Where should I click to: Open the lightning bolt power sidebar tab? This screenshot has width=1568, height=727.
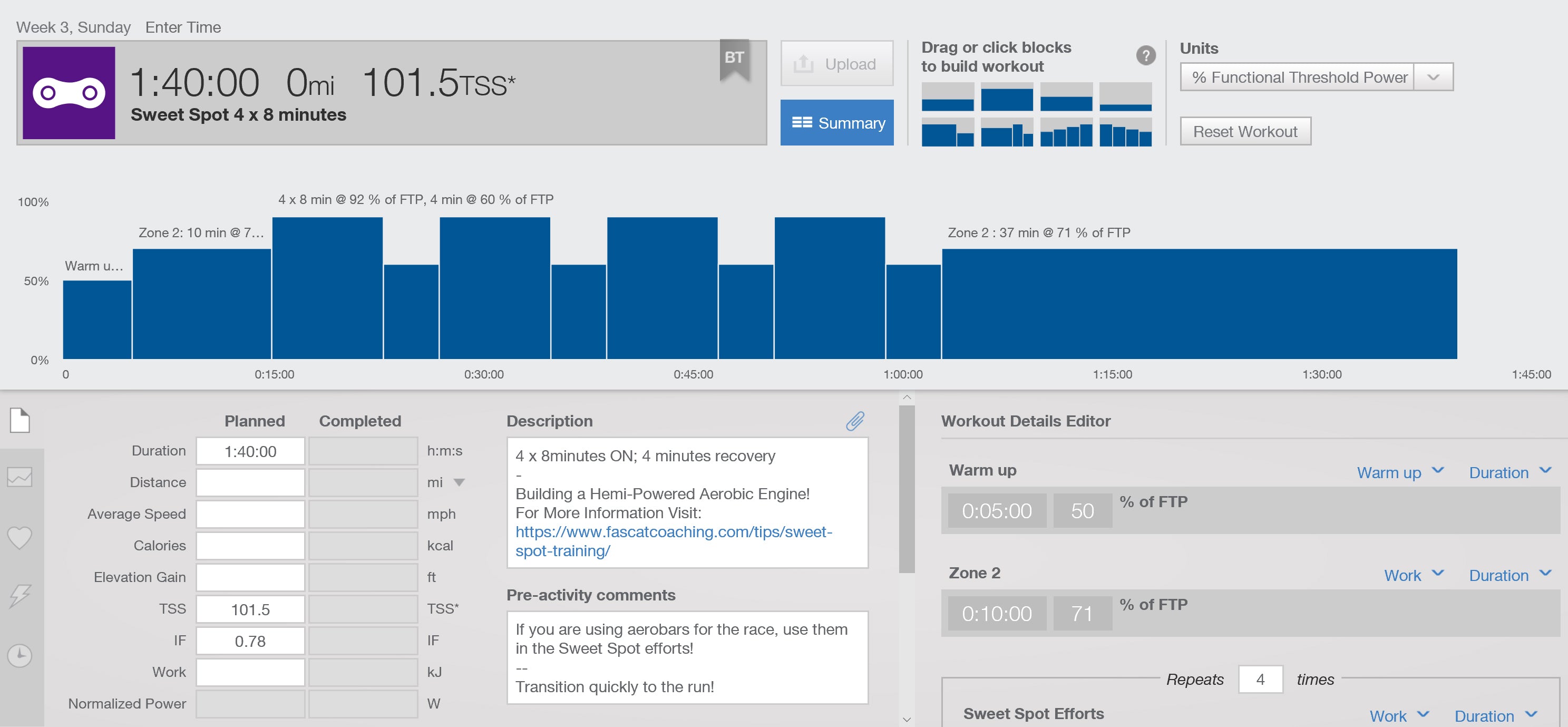[x=20, y=596]
